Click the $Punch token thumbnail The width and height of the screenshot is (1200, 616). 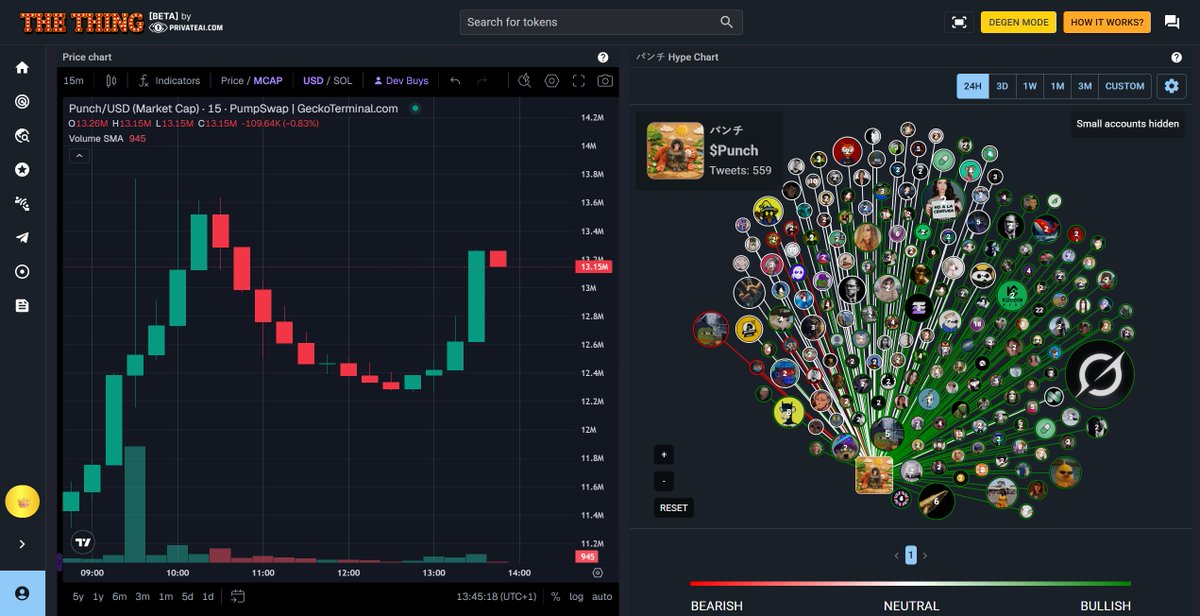(675, 151)
